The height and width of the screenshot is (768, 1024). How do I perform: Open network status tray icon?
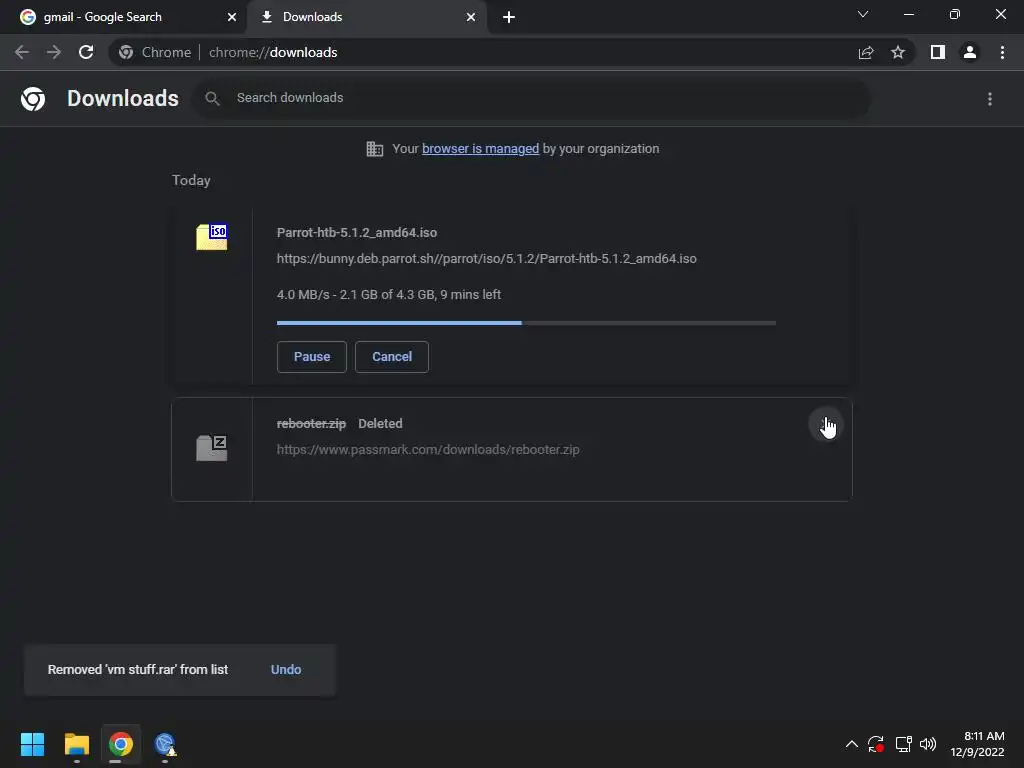(903, 744)
